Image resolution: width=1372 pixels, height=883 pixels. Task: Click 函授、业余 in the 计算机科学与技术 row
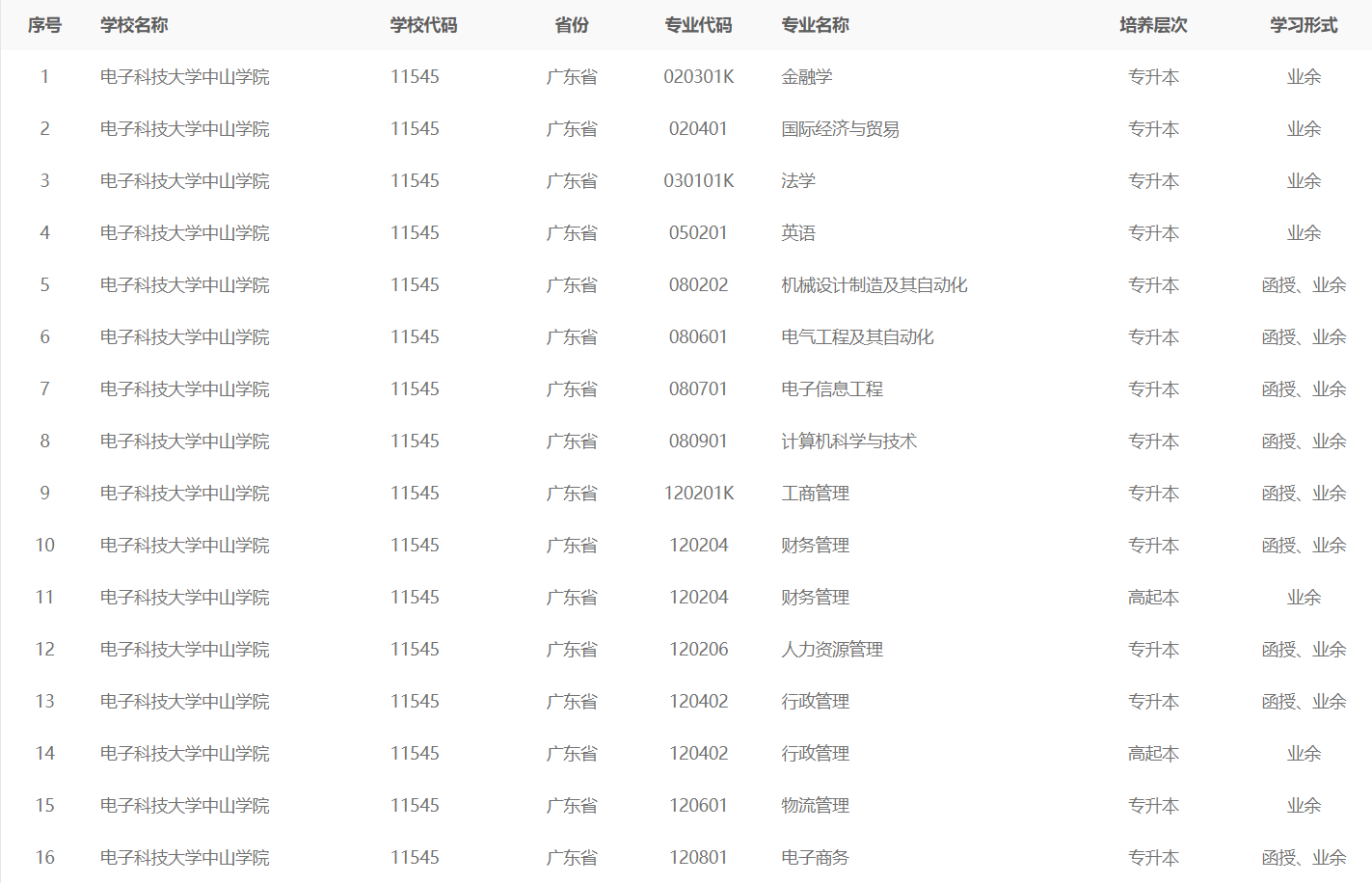1304,441
